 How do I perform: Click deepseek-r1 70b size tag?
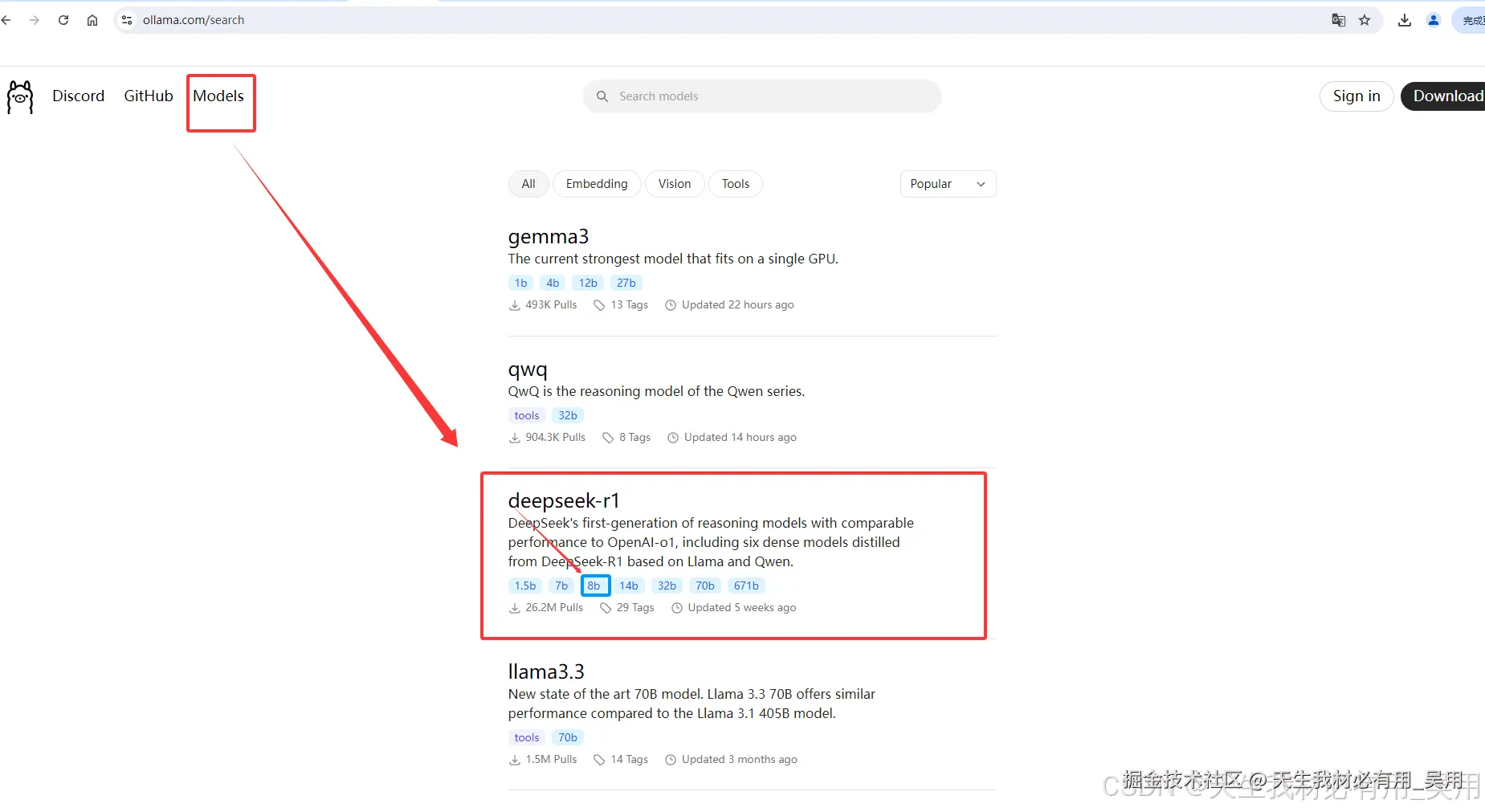(705, 586)
